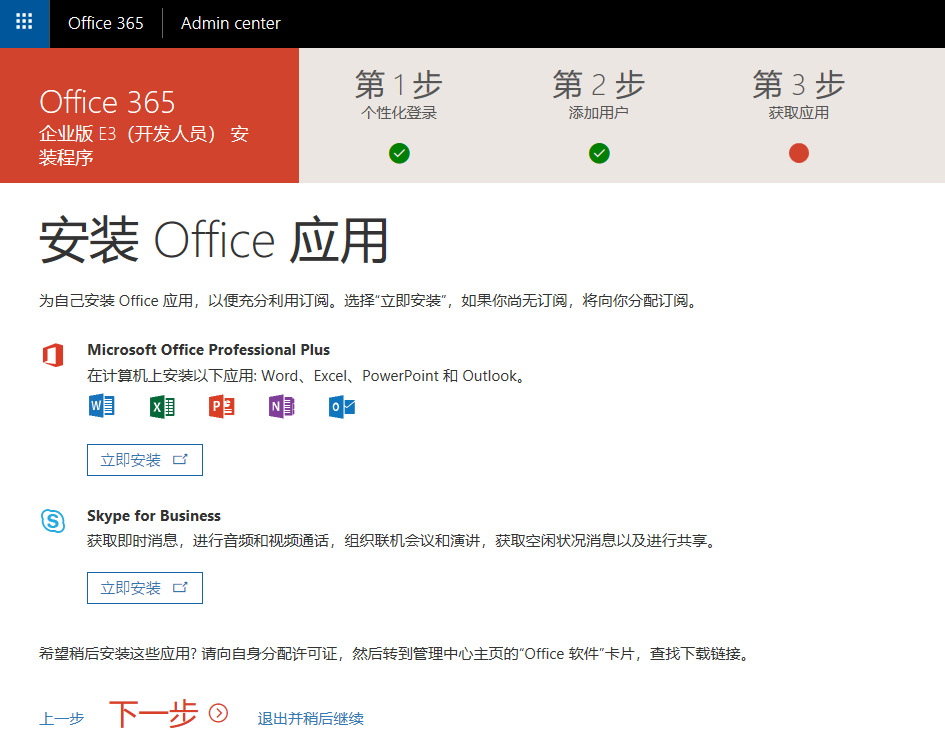The image size is (945, 731).
Task: Click the Skype for Business heading
Action: click(154, 516)
